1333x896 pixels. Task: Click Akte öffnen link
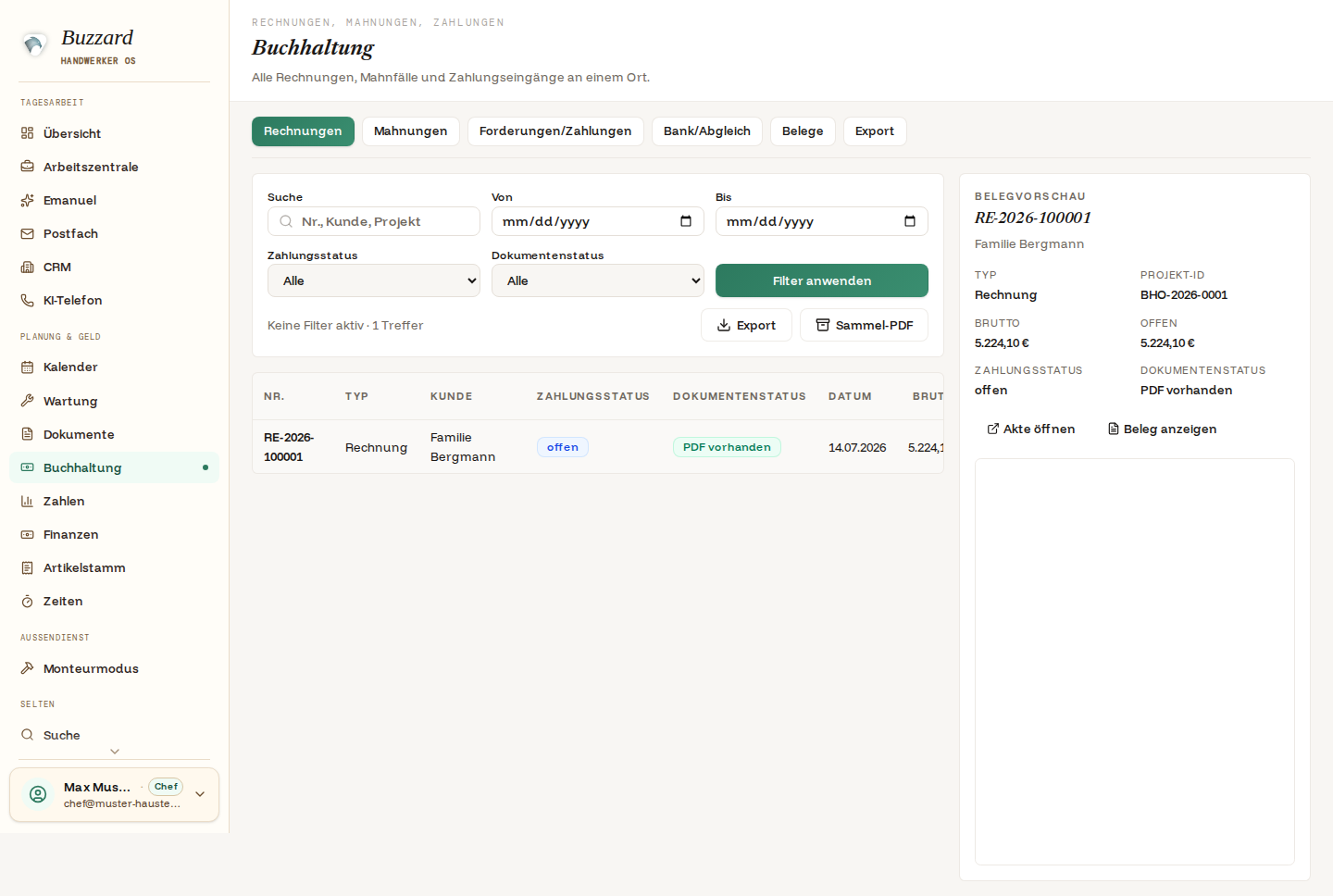(1031, 429)
